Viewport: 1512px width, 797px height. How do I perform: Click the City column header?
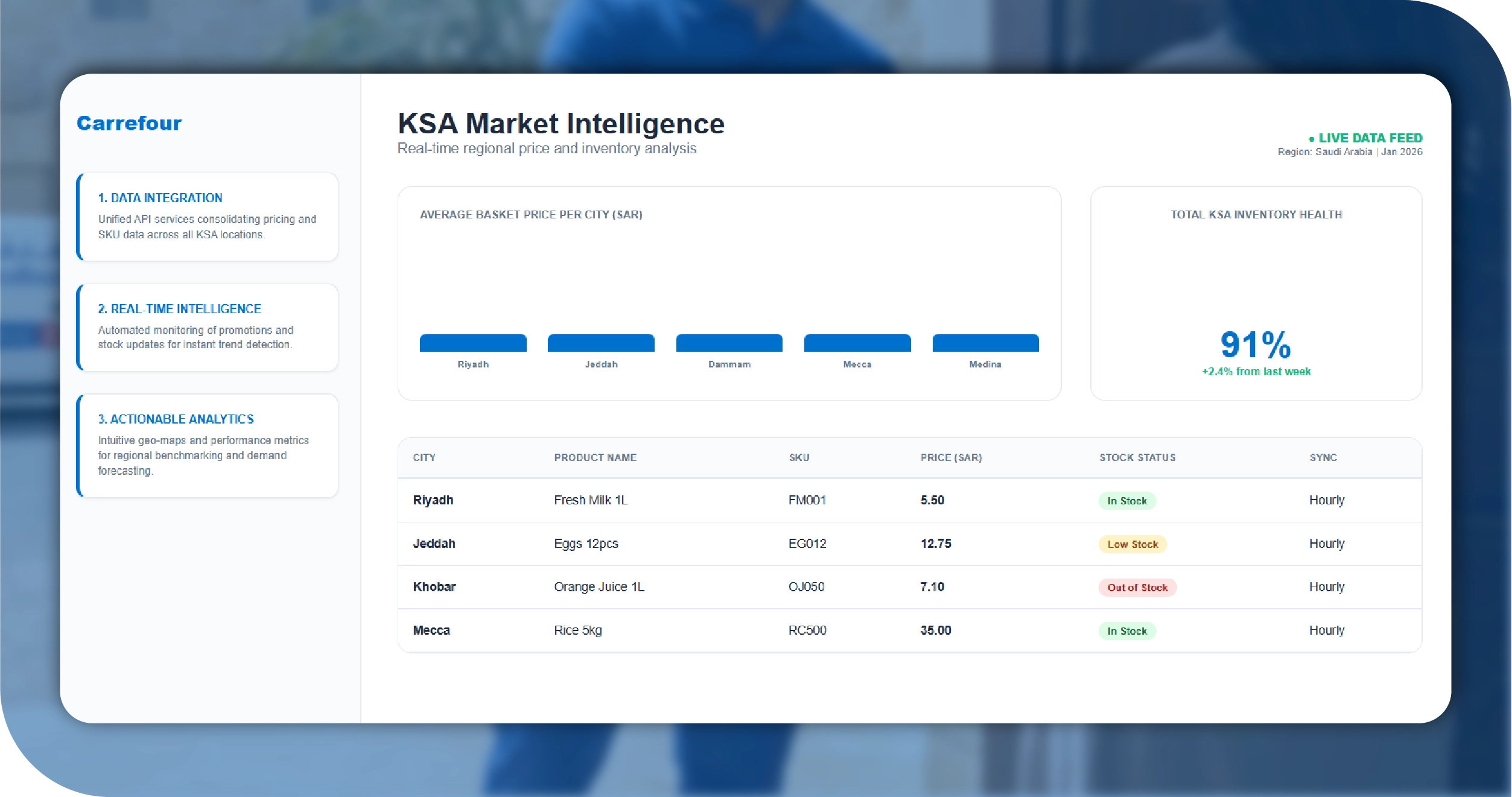click(x=424, y=457)
